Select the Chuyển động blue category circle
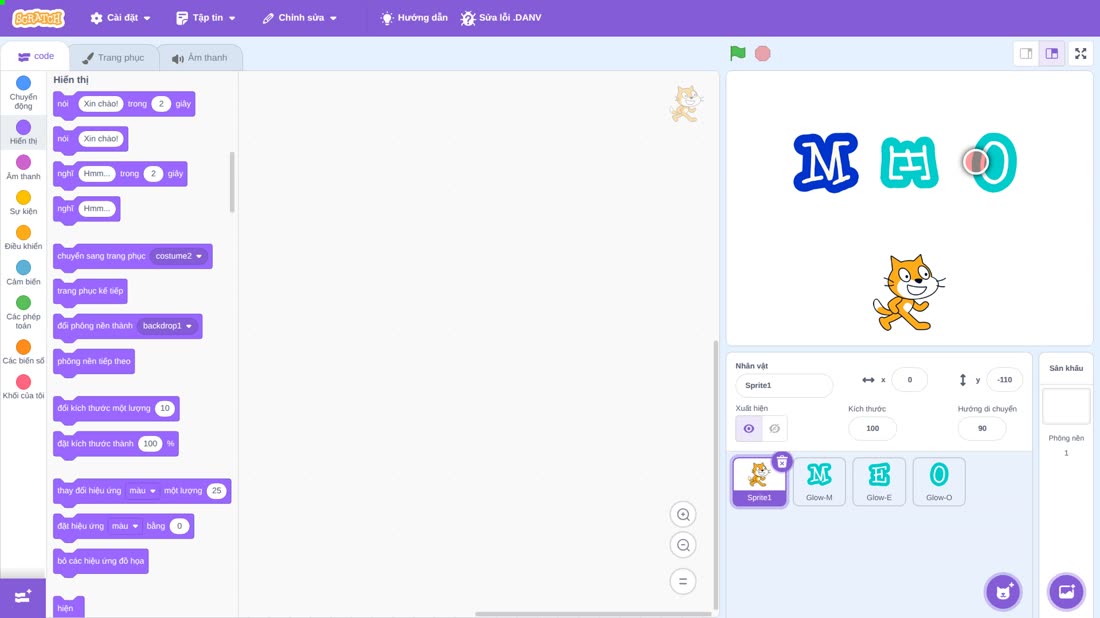This screenshot has width=1100, height=618. click(23, 83)
